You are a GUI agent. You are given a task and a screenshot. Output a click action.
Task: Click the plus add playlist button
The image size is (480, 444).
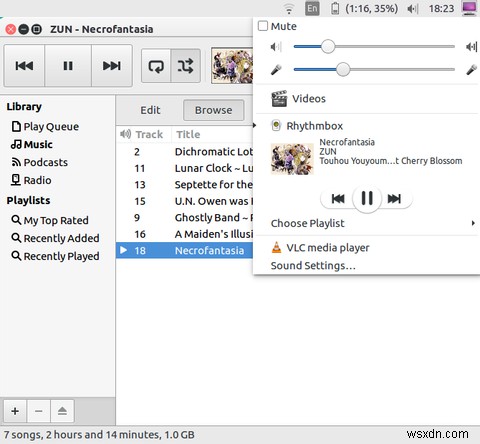point(15,411)
